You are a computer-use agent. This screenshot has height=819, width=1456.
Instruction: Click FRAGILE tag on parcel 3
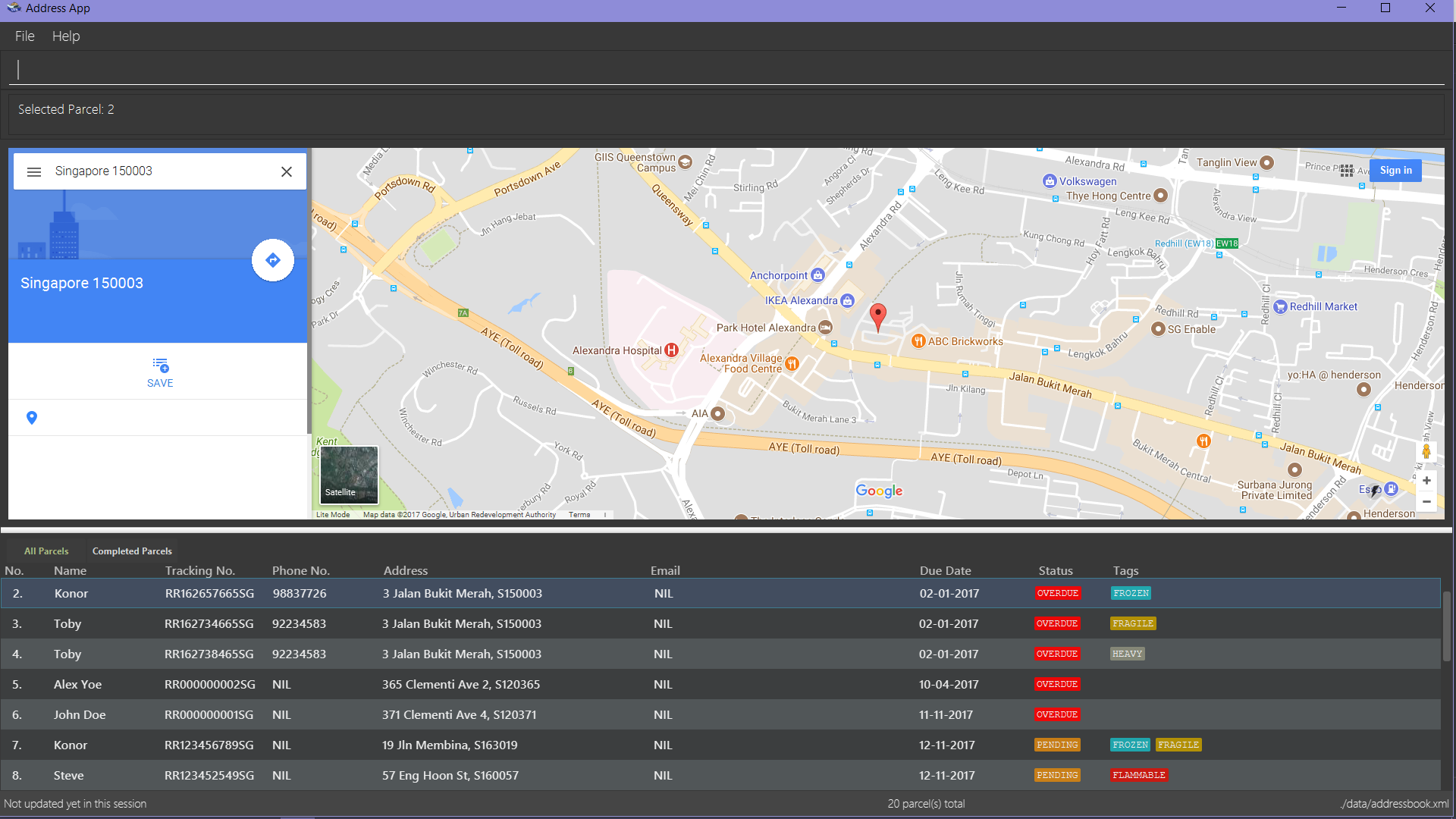pyautogui.click(x=1133, y=624)
